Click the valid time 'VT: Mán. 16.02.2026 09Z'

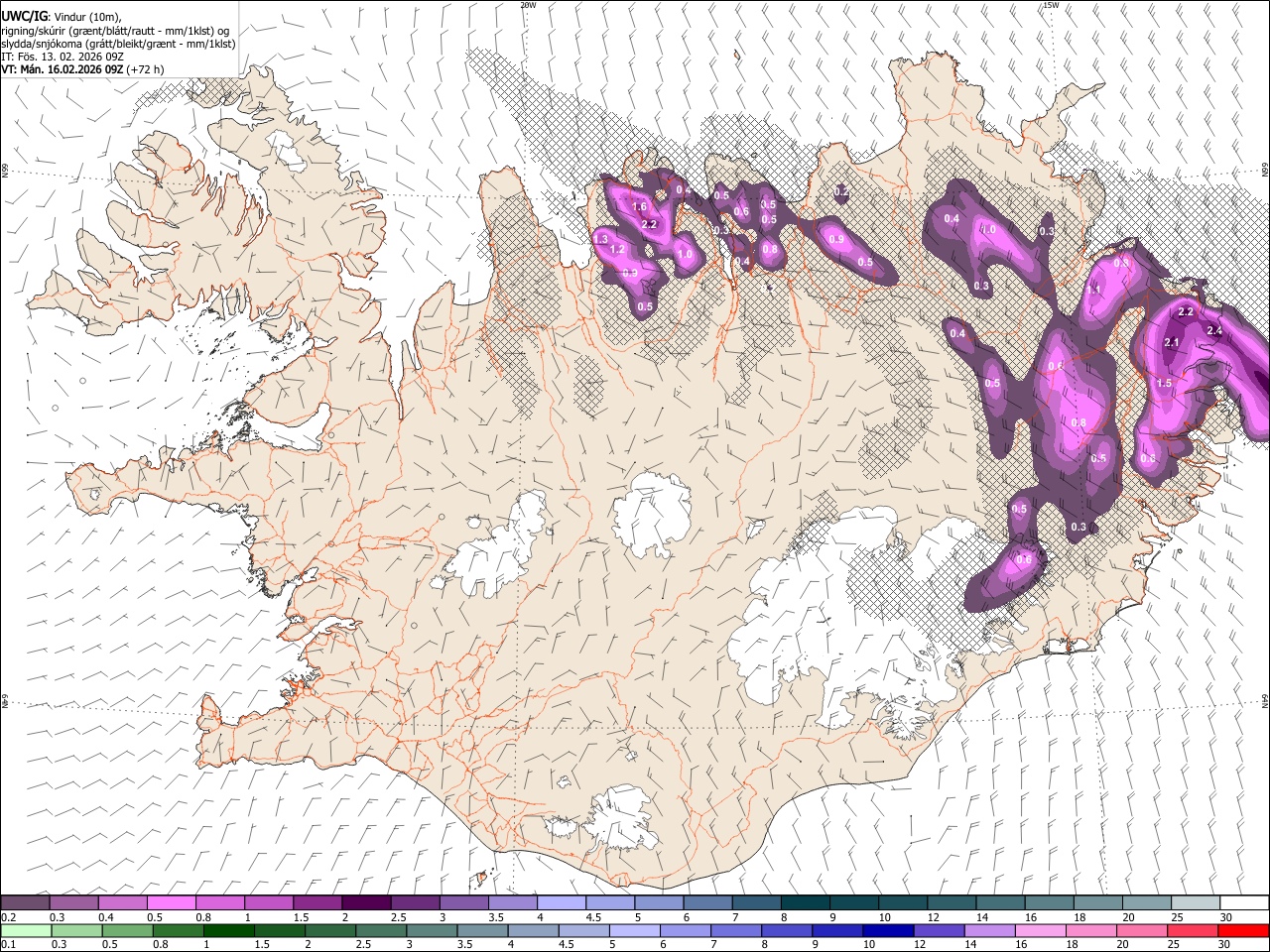(62, 69)
